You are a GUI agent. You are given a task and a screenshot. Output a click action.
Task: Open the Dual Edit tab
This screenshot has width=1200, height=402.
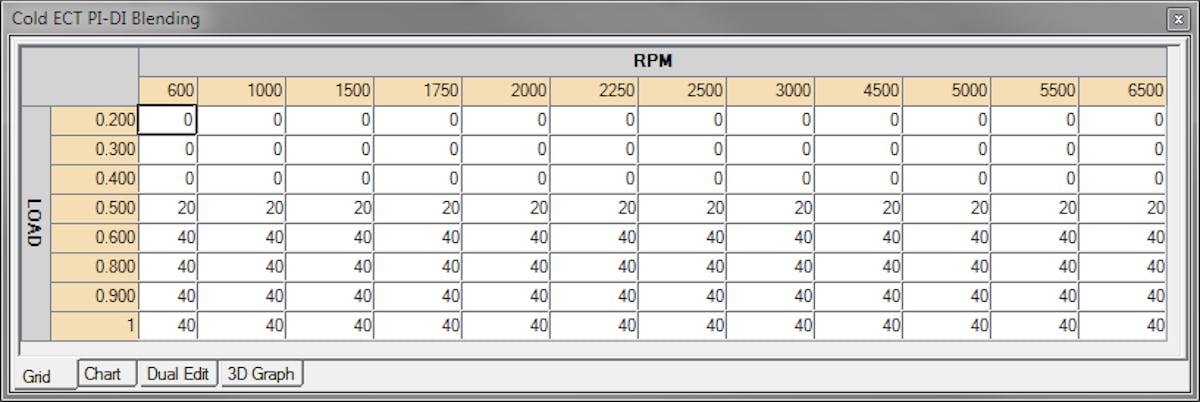point(177,374)
